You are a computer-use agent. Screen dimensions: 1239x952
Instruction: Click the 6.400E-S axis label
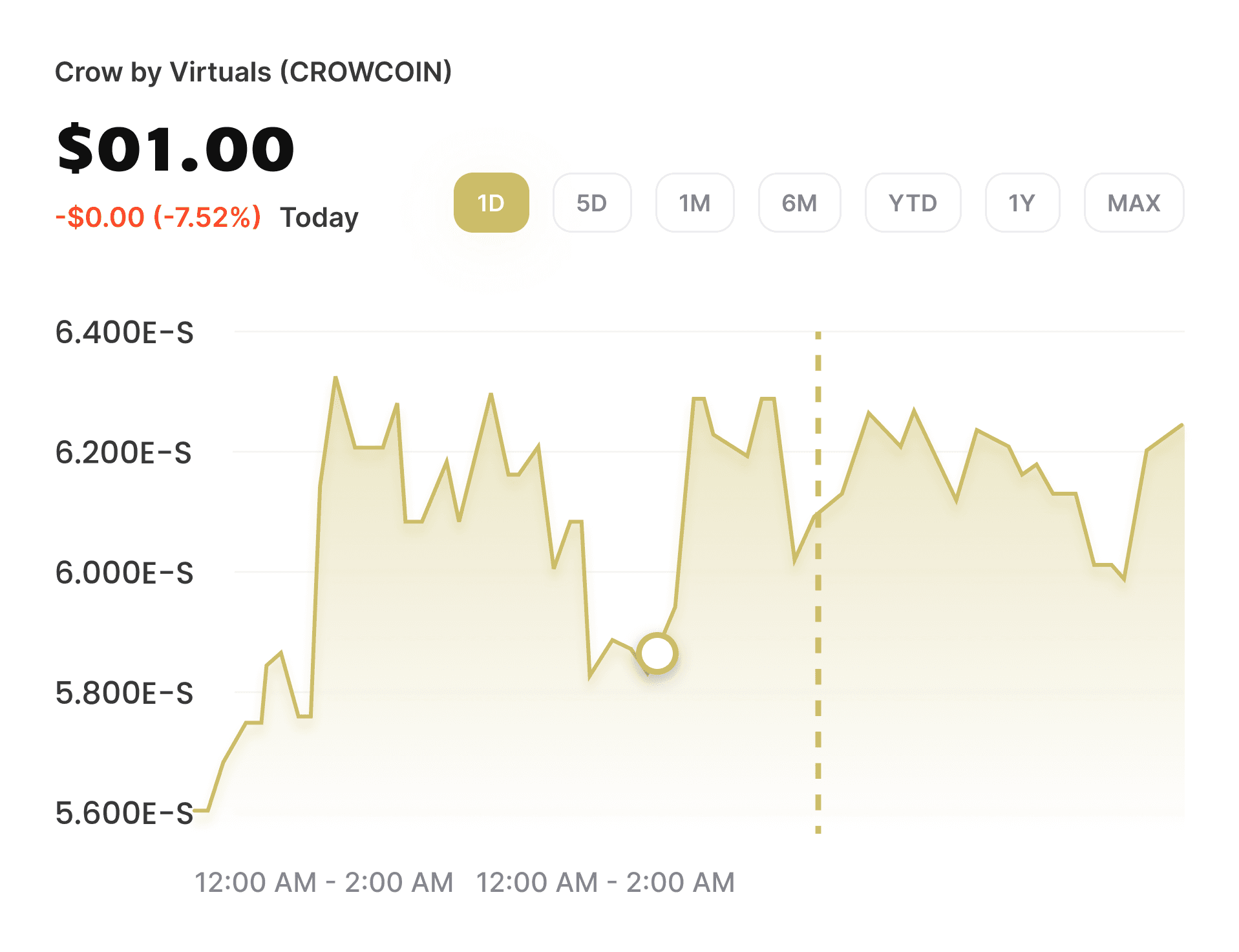point(124,333)
